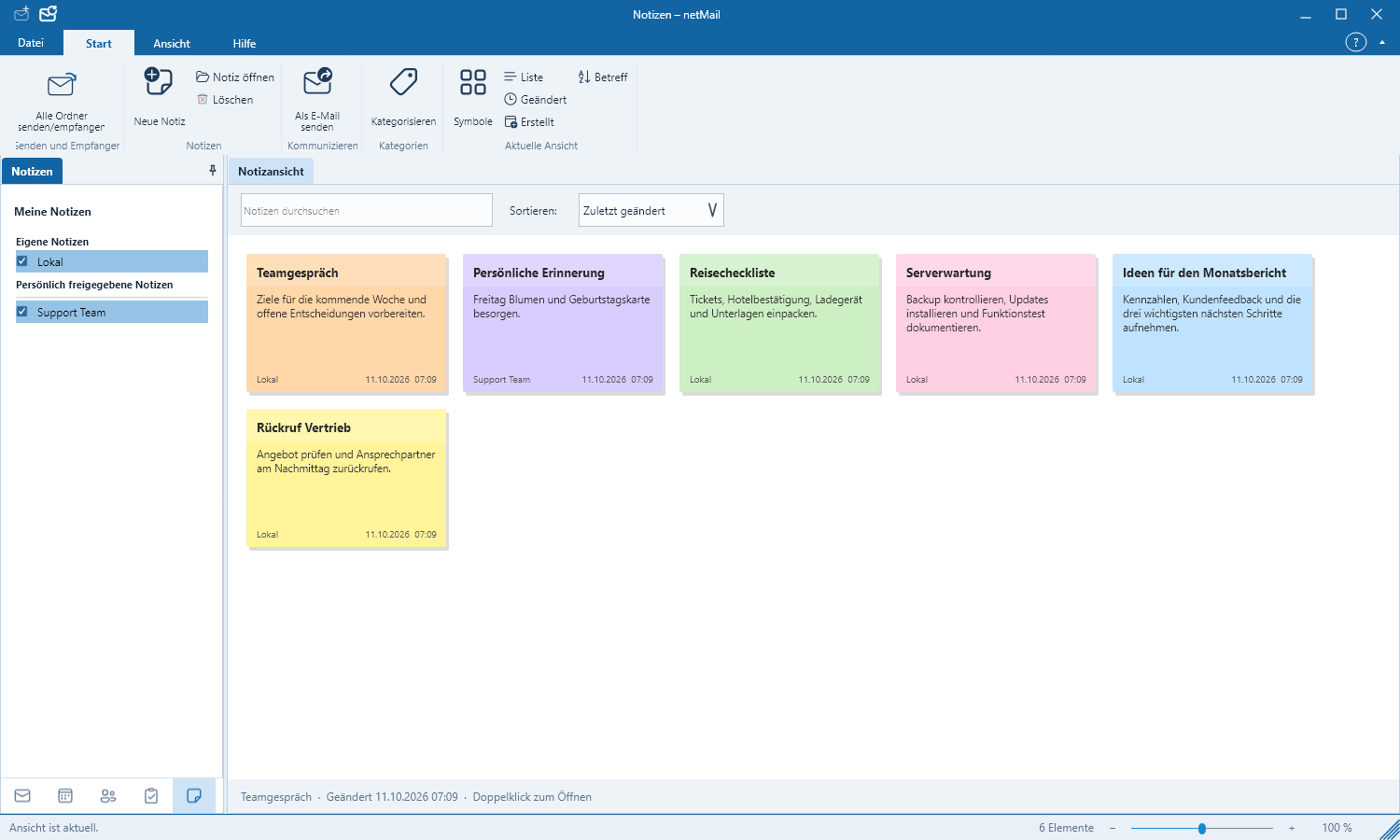
Task: Open the tasks module in bottom navigation
Action: [151, 796]
